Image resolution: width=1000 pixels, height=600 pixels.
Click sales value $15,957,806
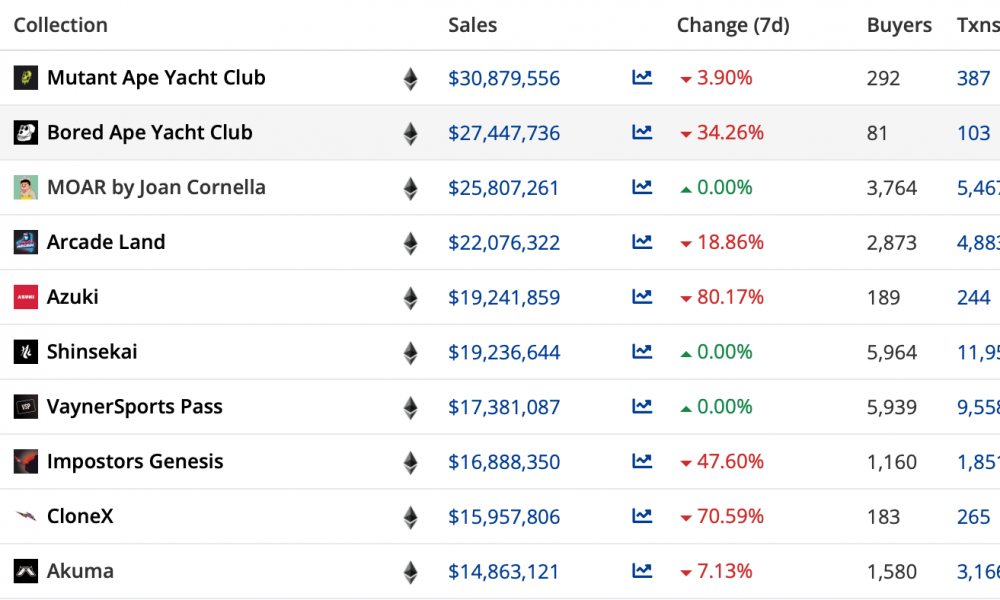(504, 517)
